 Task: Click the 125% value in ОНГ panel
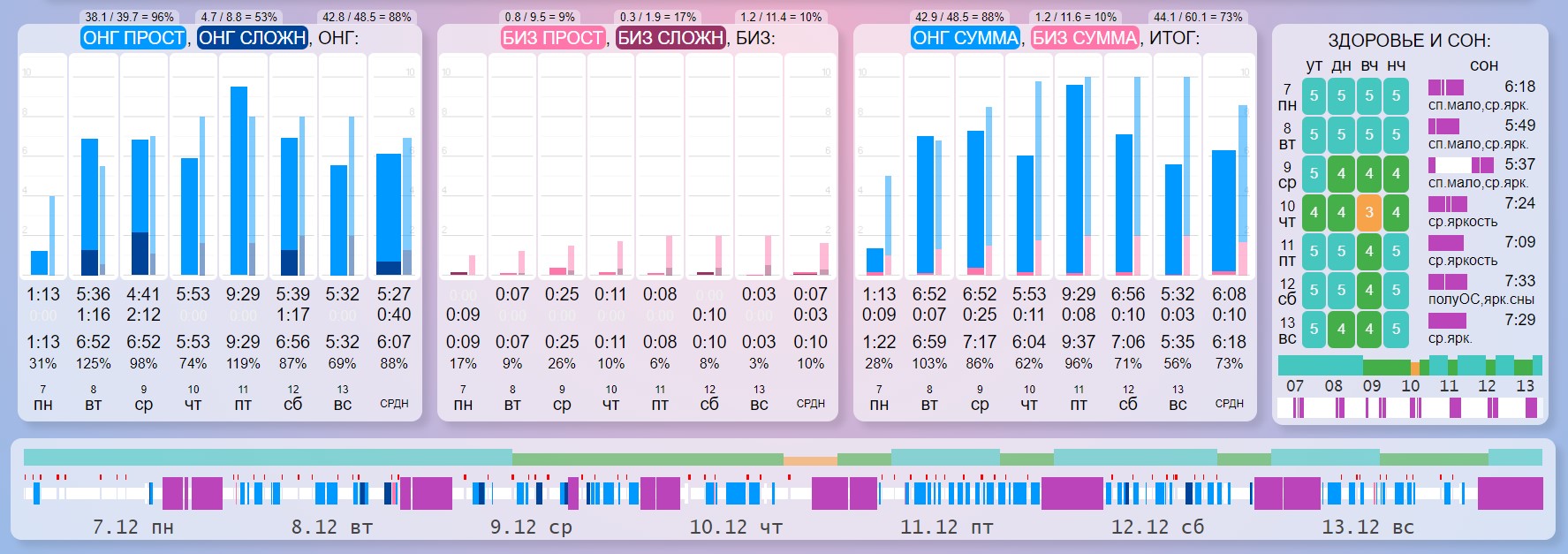click(x=93, y=363)
